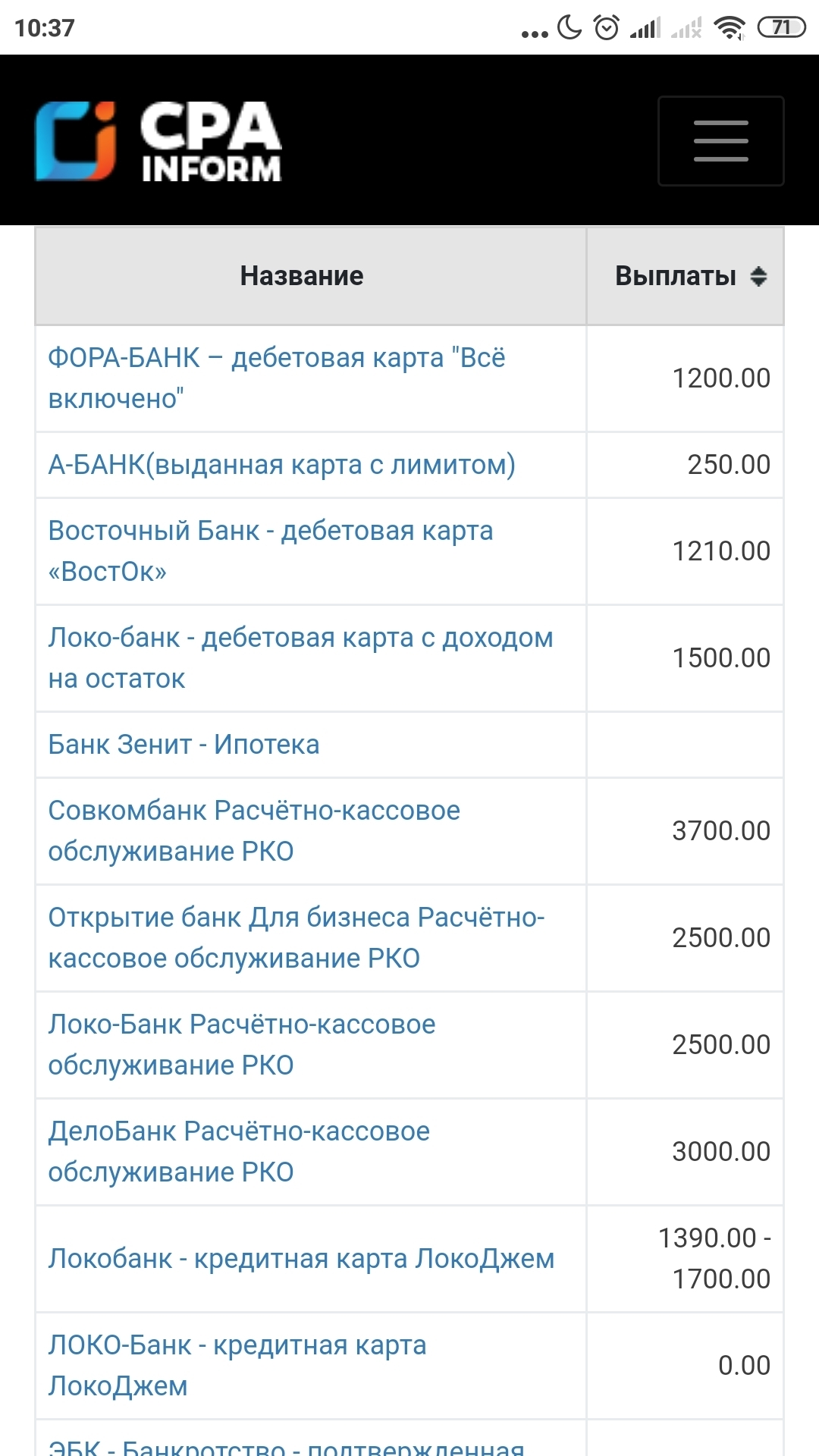Sort by the Выплаты column arrows
This screenshot has width=819, height=1456.
click(758, 276)
